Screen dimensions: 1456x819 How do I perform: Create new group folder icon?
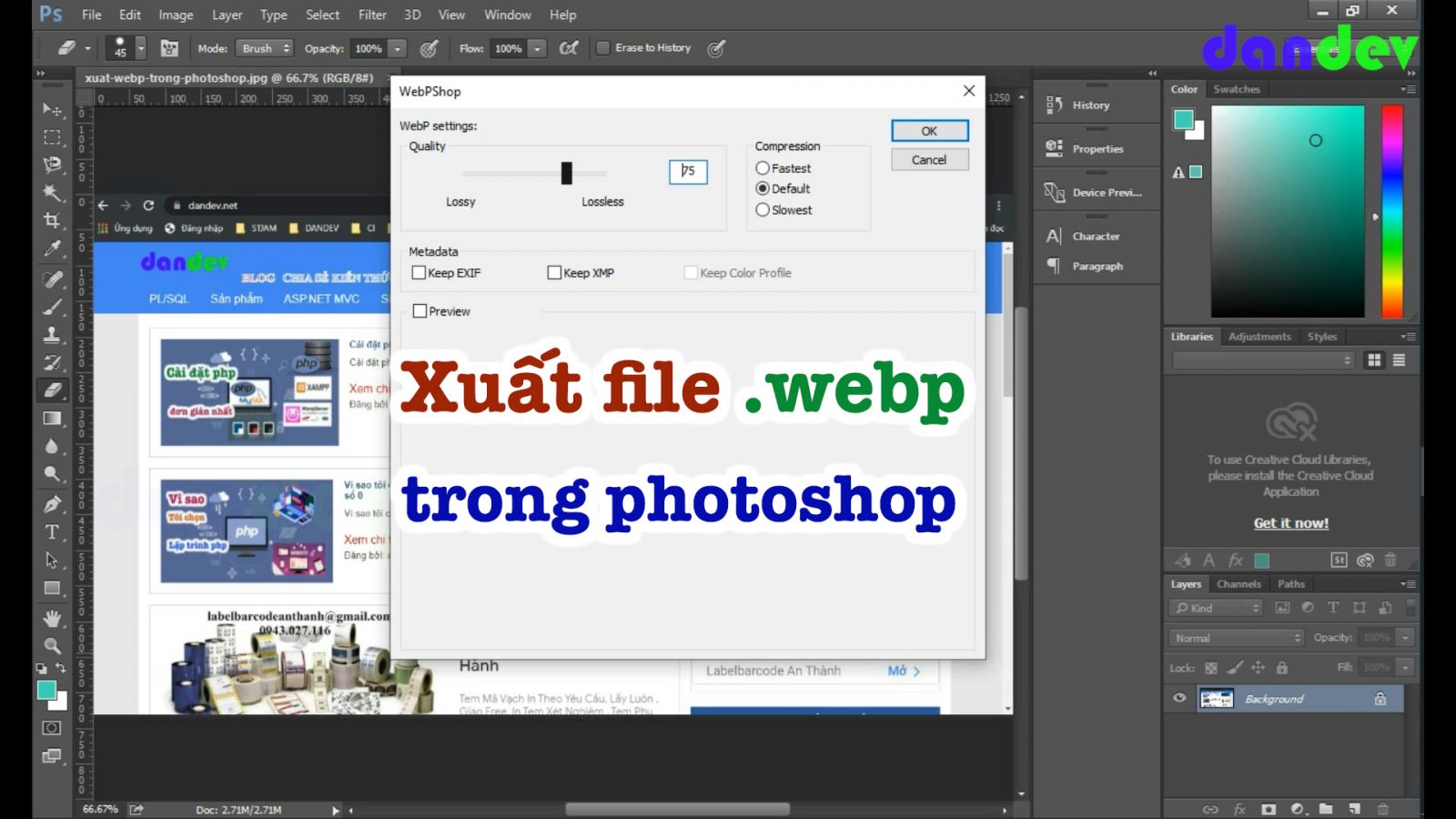(1326, 808)
